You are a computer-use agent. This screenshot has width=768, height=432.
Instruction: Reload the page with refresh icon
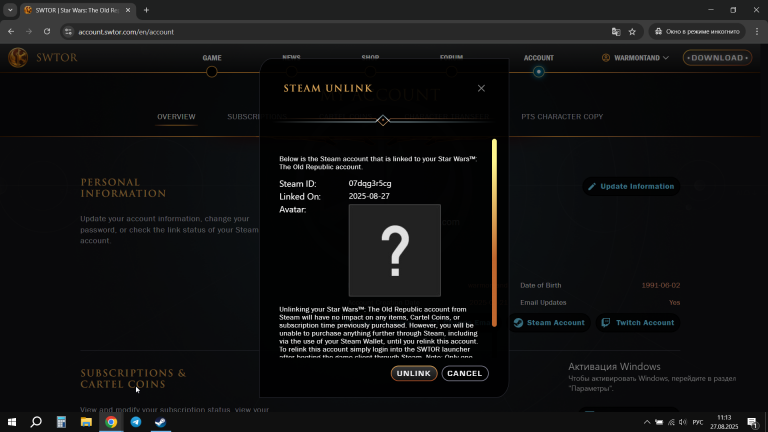(47, 31)
